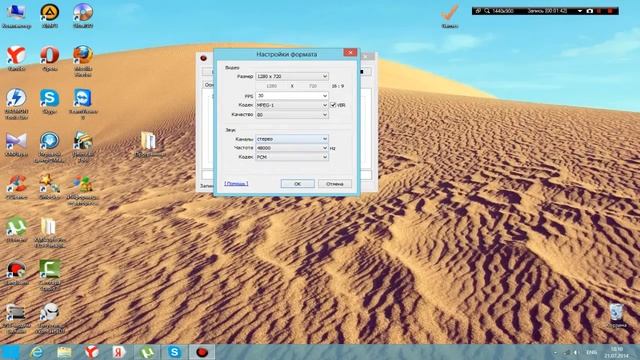Open the video Кодек dropdown showing MPEG-1
The image size is (640, 360).
tap(292, 105)
